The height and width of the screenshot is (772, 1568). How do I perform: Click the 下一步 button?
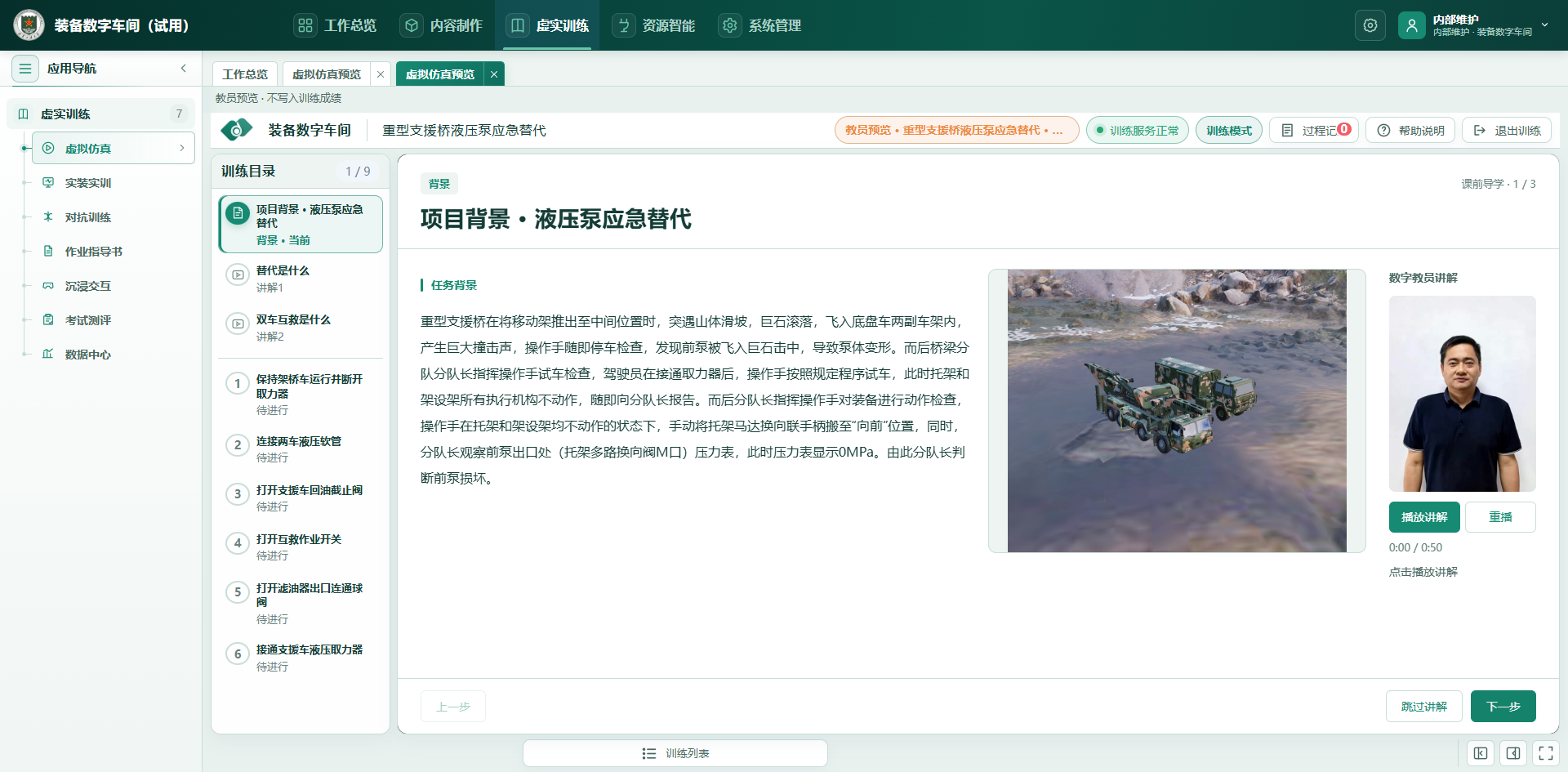pos(1503,707)
